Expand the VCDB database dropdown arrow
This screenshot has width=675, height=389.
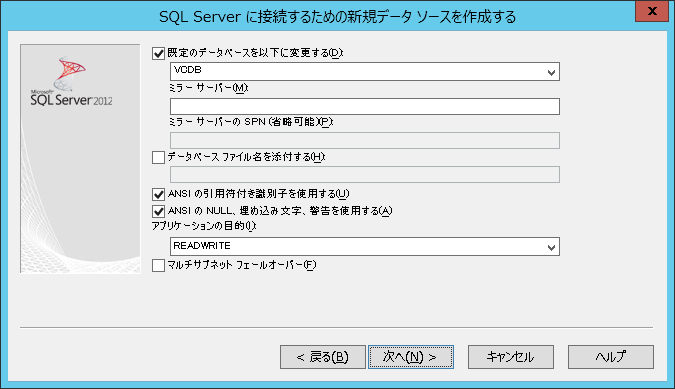(551, 72)
